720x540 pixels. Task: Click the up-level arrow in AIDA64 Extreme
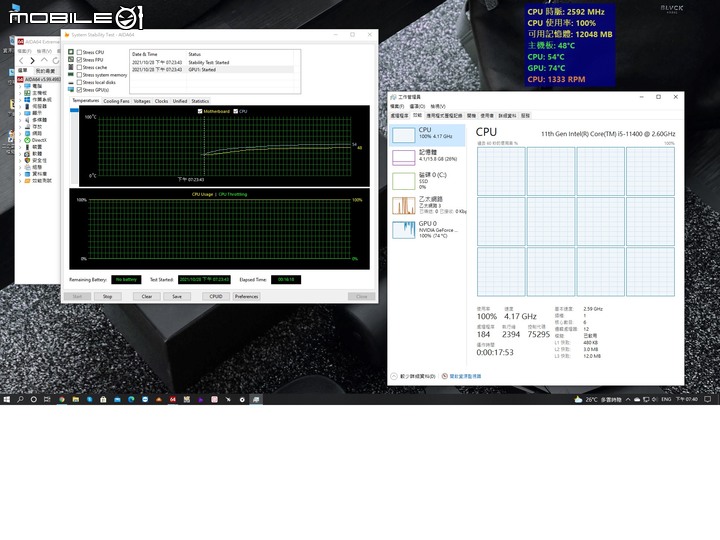point(44,60)
